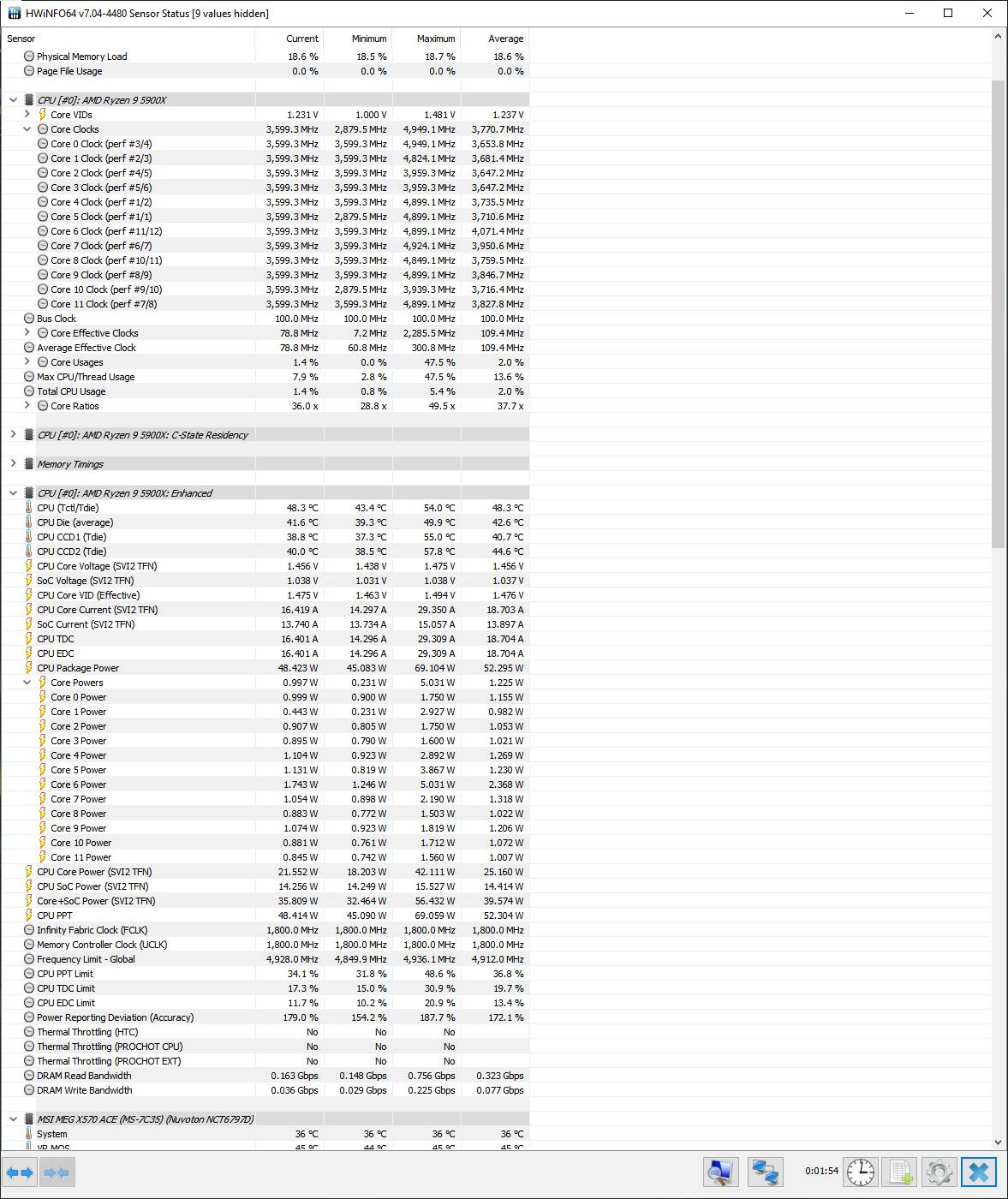Select the Frequency Limit - Global row label
The image size is (1008, 1199).
86,959
